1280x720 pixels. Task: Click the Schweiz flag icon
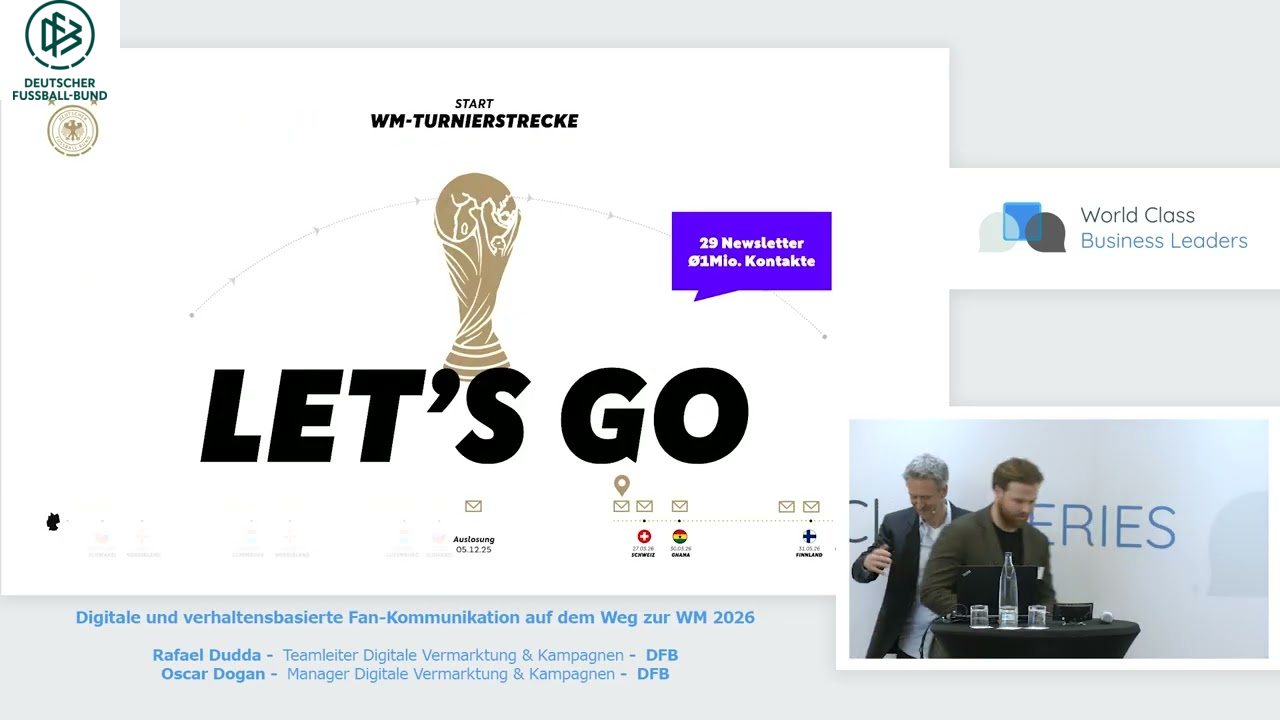pos(644,537)
